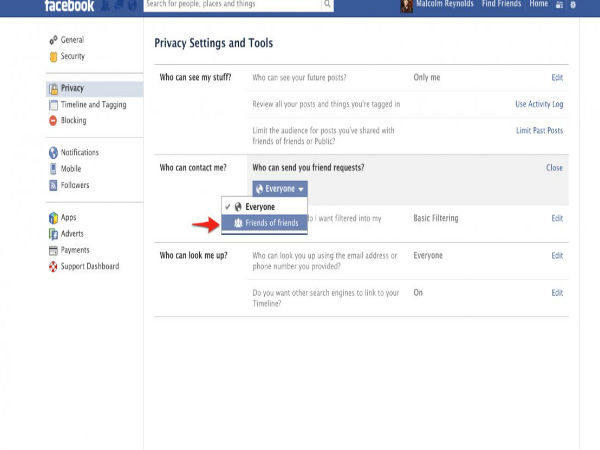Viewport: 600px width, 450px height.
Task: Open Notifications settings
Action: pyautogui.click(x=80, y=152)
